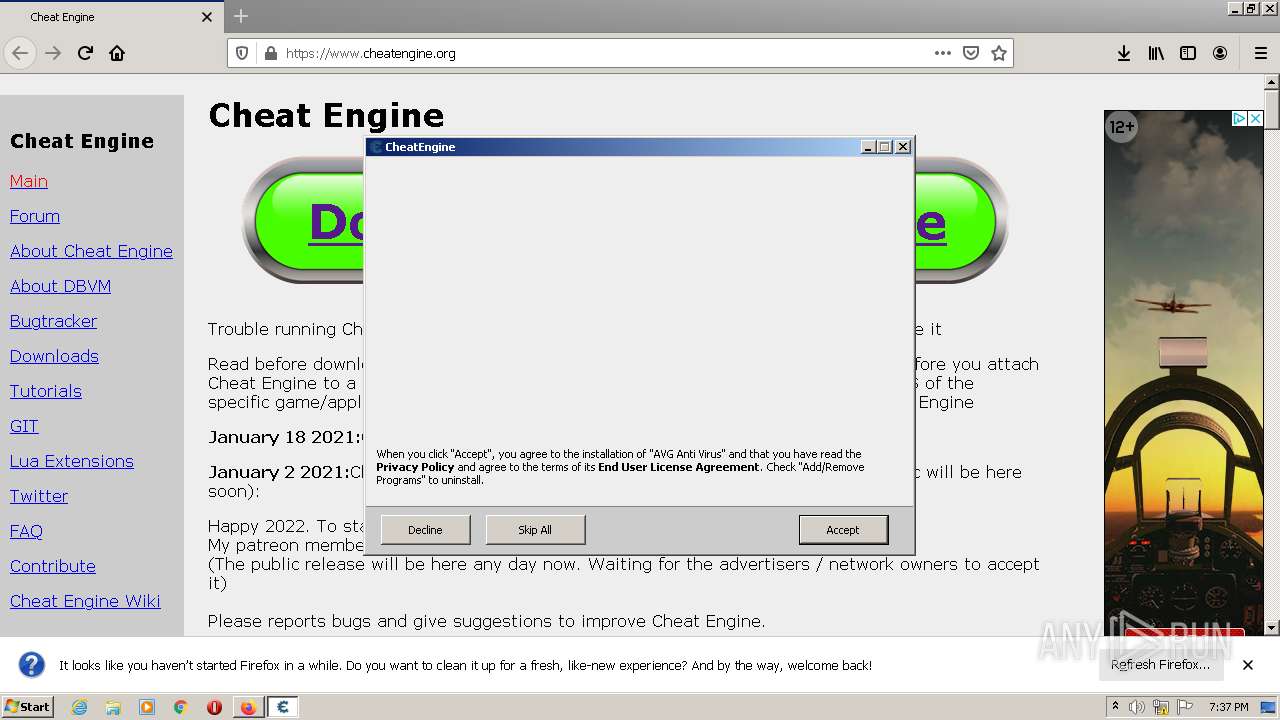
Task: Open Main link in sidebar
Action: pyautogui.click(x=29, y=181)
